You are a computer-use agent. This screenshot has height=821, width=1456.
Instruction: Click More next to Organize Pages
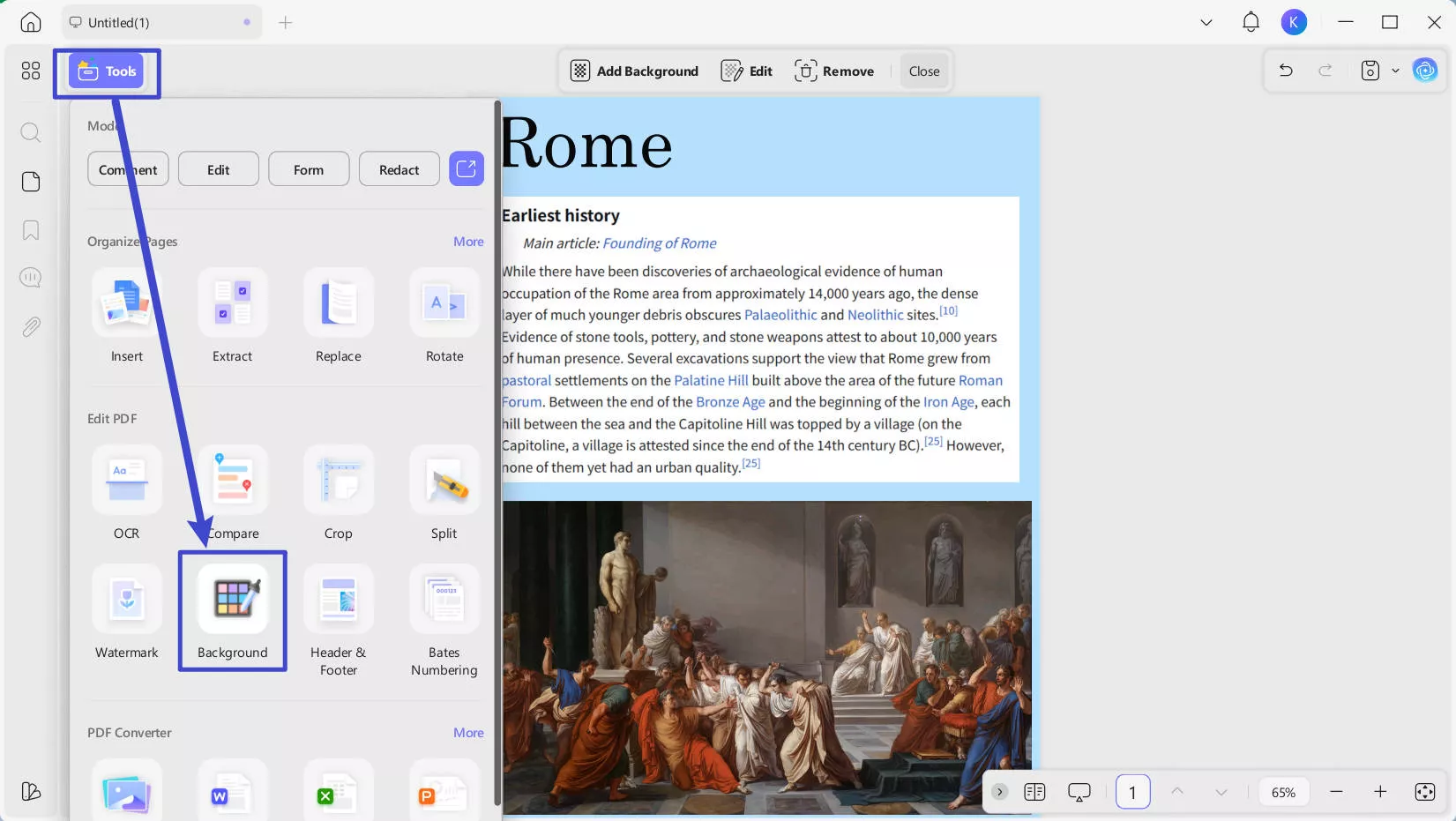(x=468, y=242)
